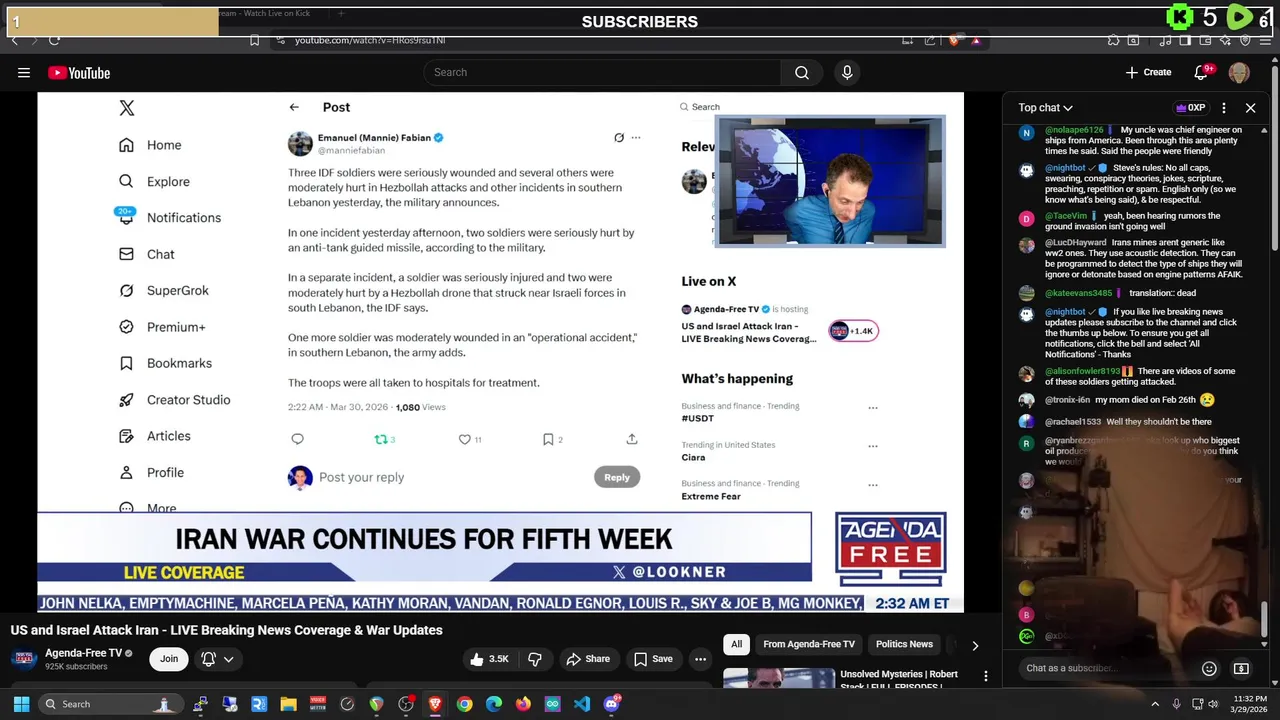Select the All filter chip
This screenshot has width=1280, height=720.
[736, 644]
